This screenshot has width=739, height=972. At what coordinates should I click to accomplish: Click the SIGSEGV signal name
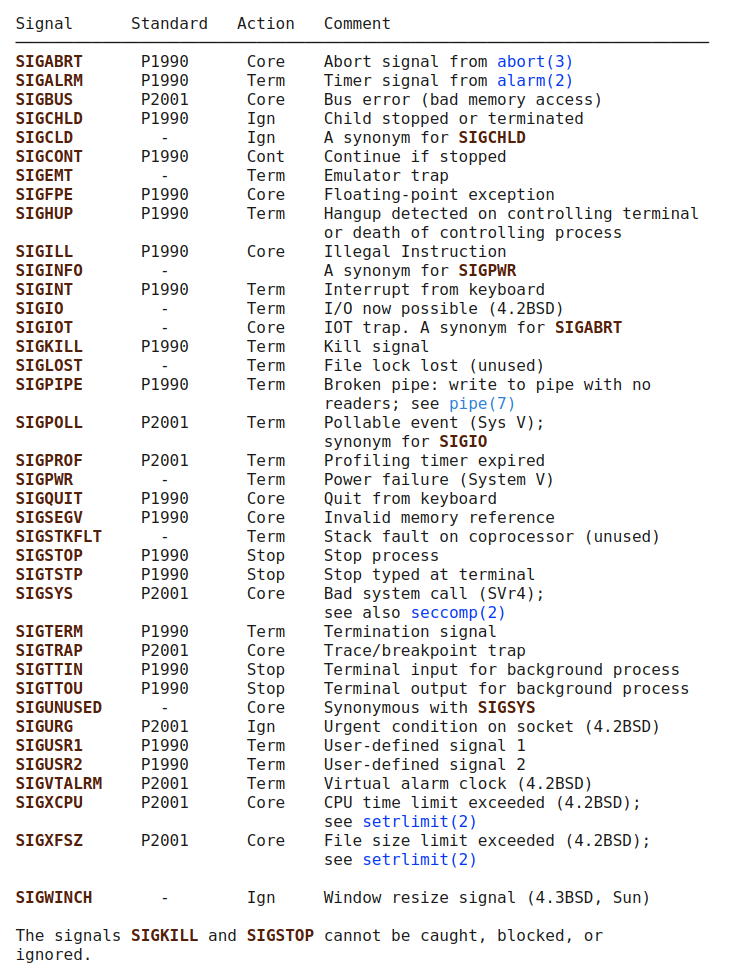click(49, 518)
